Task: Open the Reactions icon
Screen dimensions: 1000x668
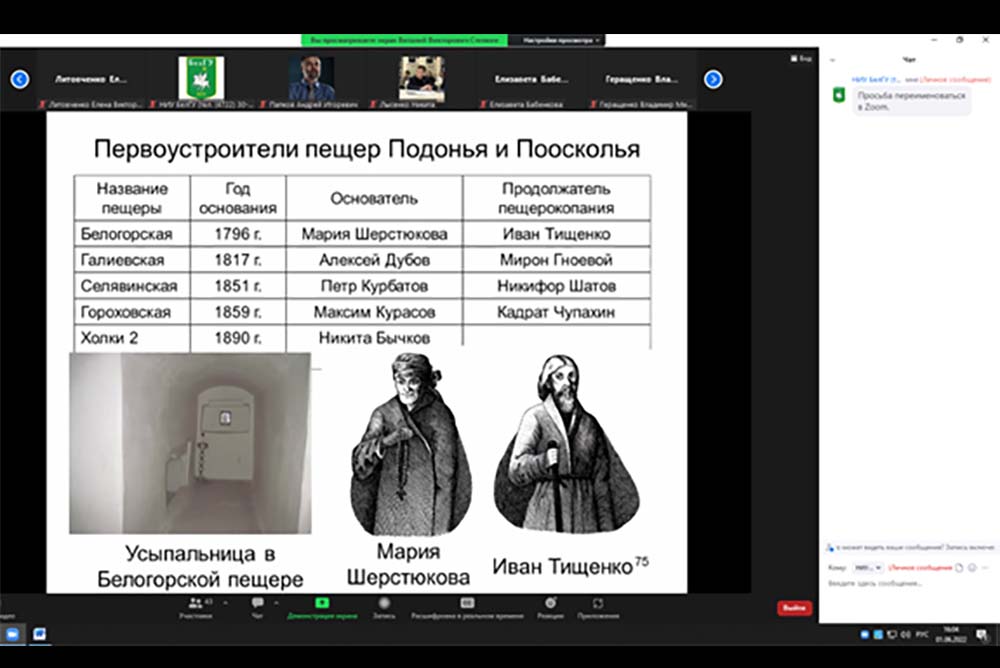Action: pos(550,603)
